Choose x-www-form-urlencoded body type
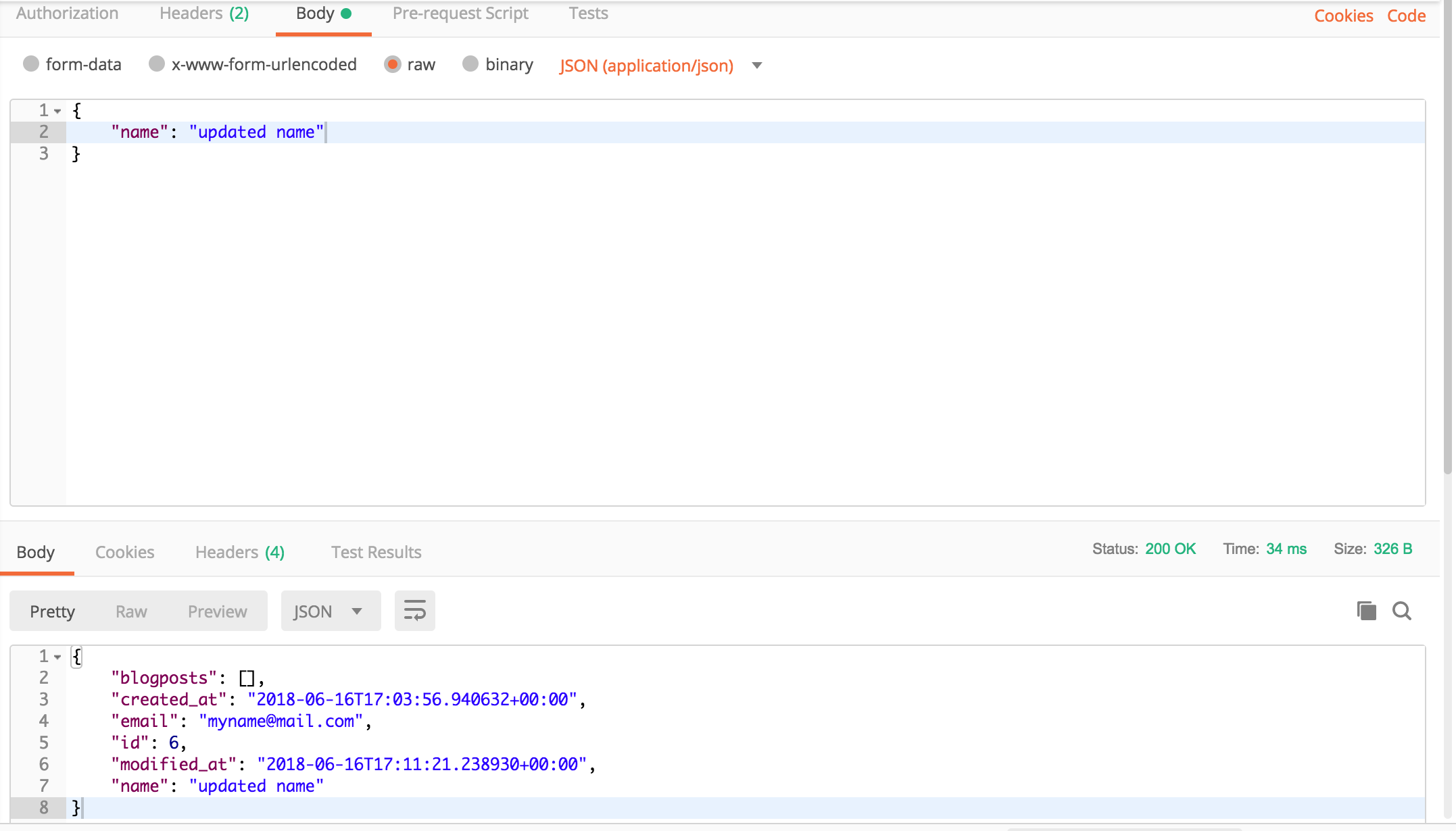Screen dimensions: 1456x831 [x=157, y=64]
